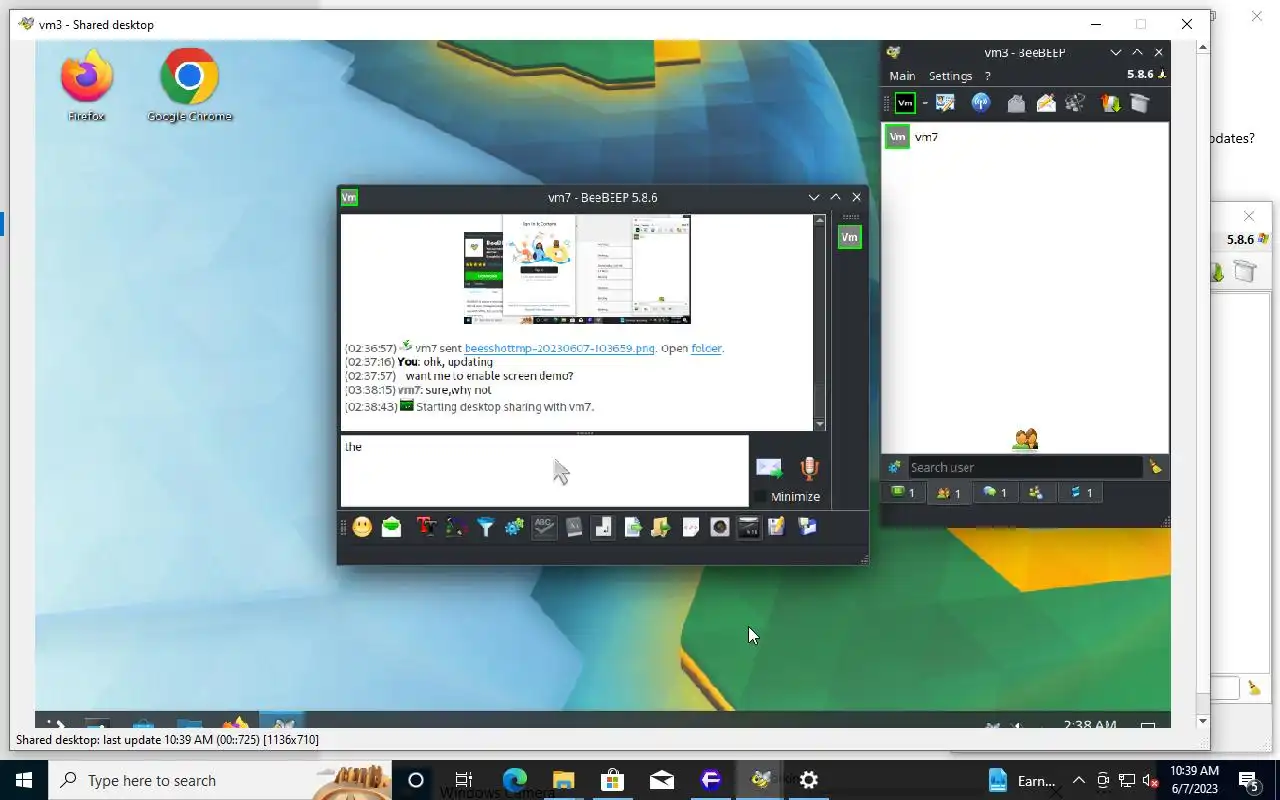1280x800 pixels.
Task: Click the gear icon beside Search user
Action: (x=894, y=467)
